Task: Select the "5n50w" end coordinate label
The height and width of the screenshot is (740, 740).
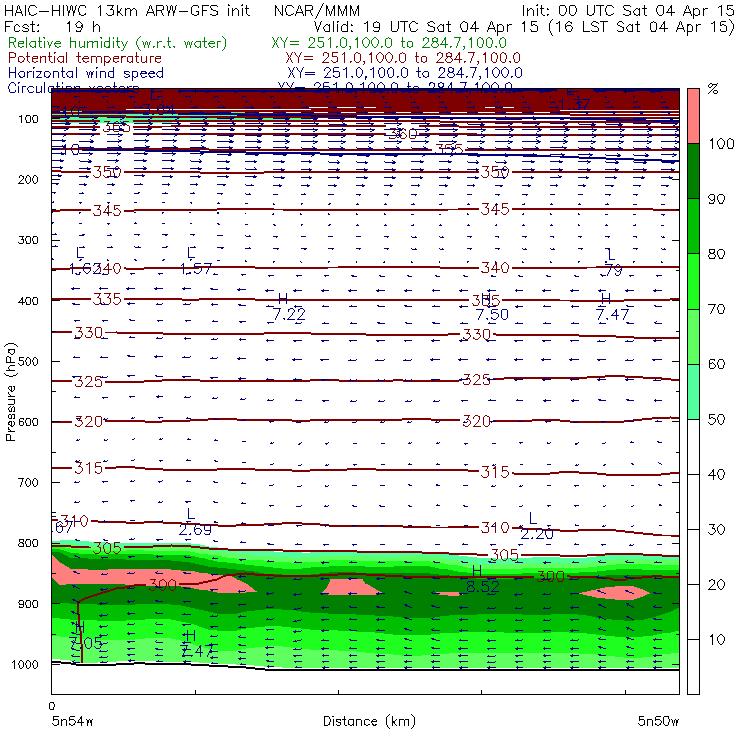Action: point(658,721)
